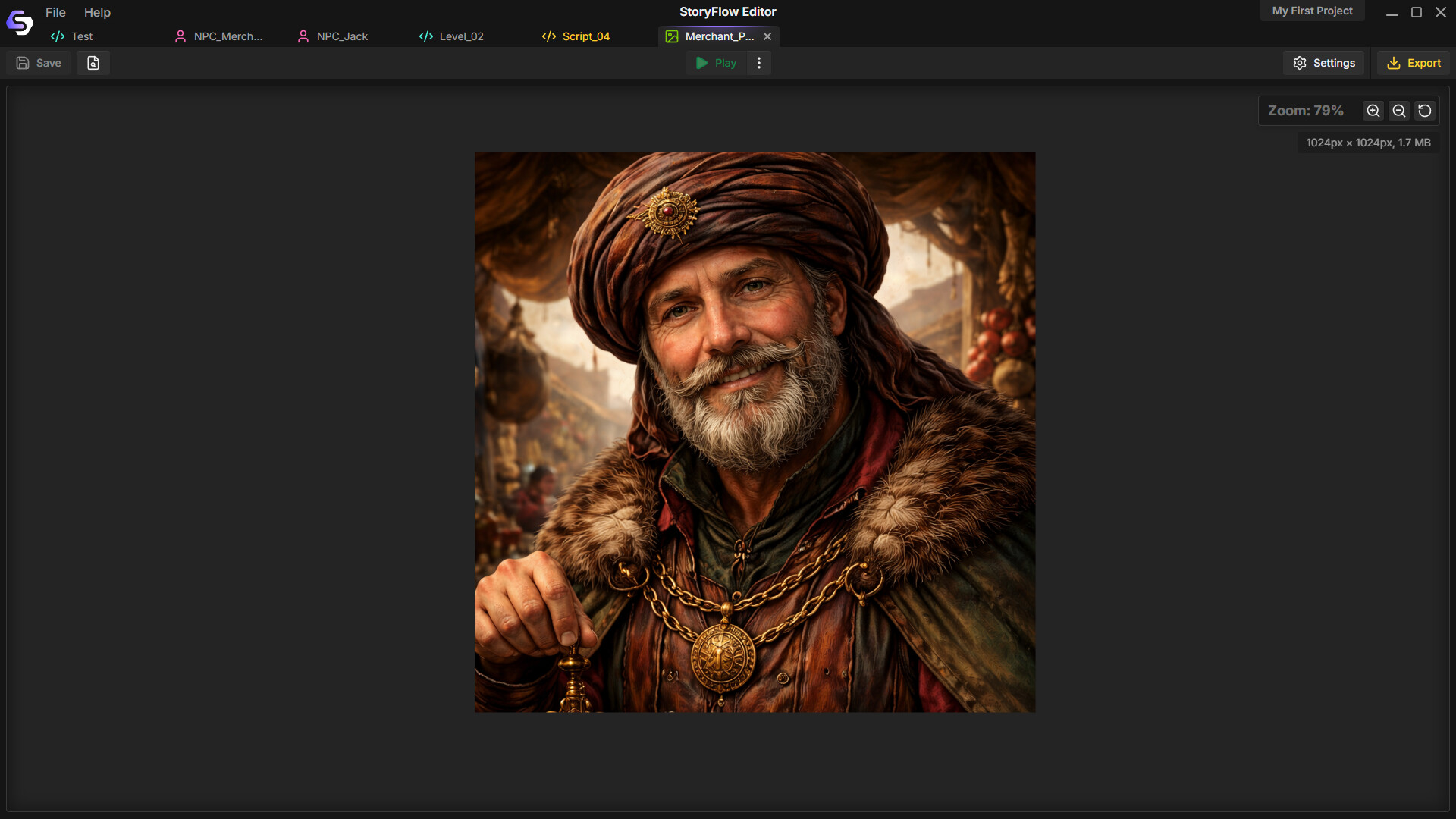
Task: Reset the zoom with the circular arrow icon
Action: (1425, 111)
